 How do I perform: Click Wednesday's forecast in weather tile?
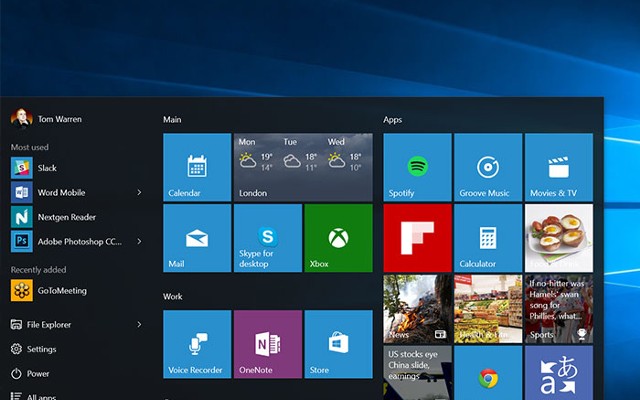click(x=345, y=156)
